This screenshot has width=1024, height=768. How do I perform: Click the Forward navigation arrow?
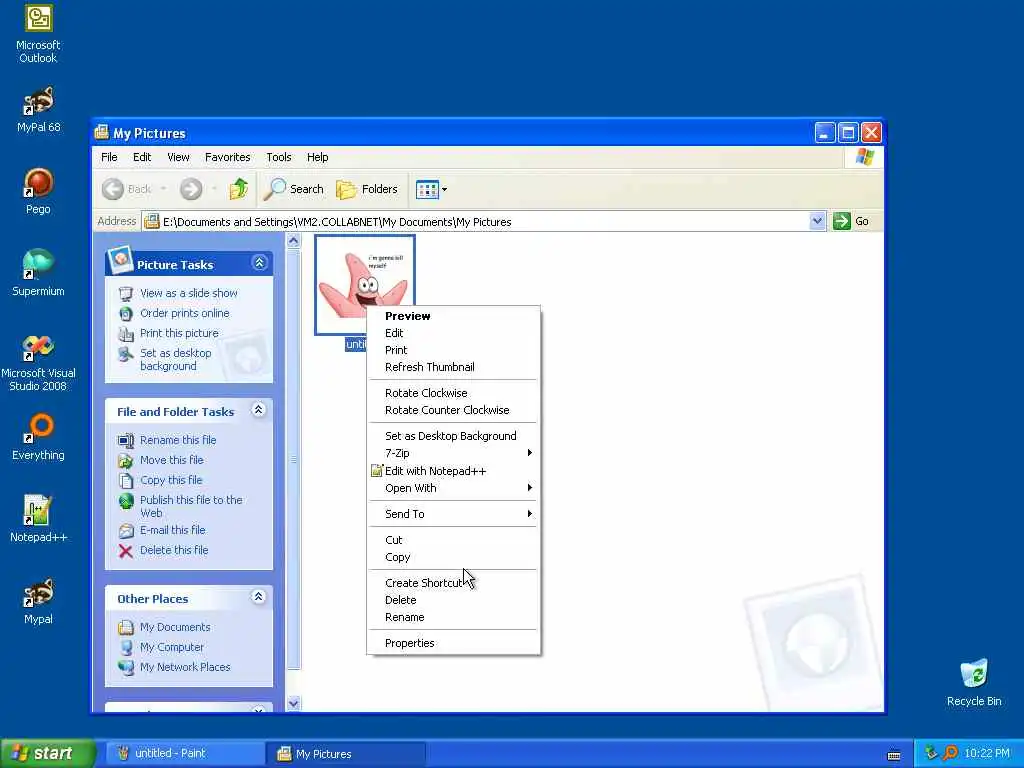coord(191,189)
